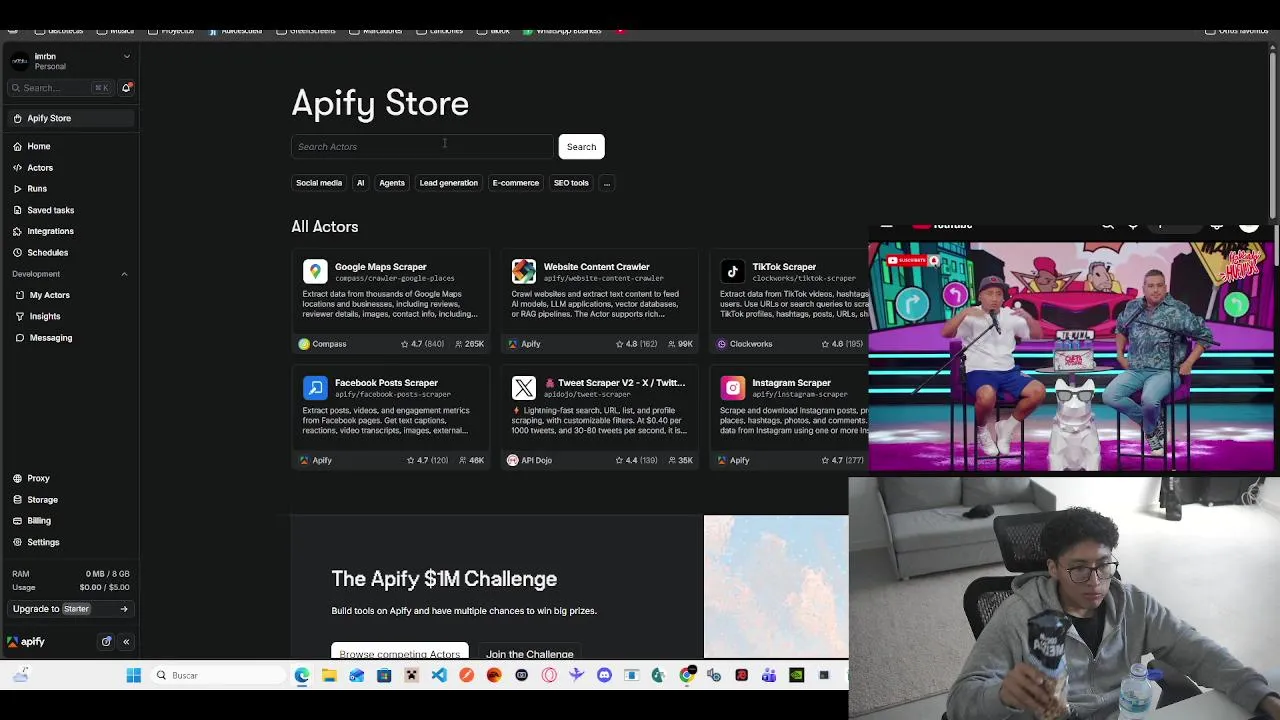Click the Facebook Posts Scraper icon
1280x720 pixels.
point(315,387)
